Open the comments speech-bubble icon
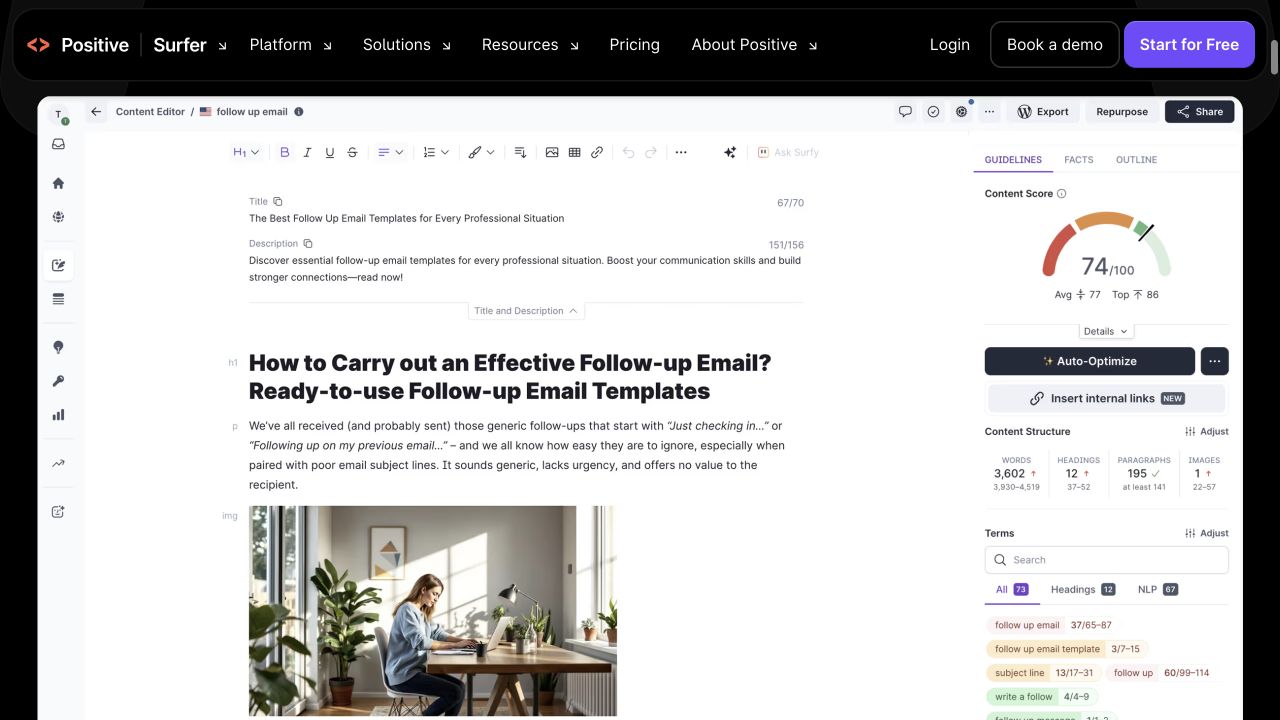 pos(905,112)
